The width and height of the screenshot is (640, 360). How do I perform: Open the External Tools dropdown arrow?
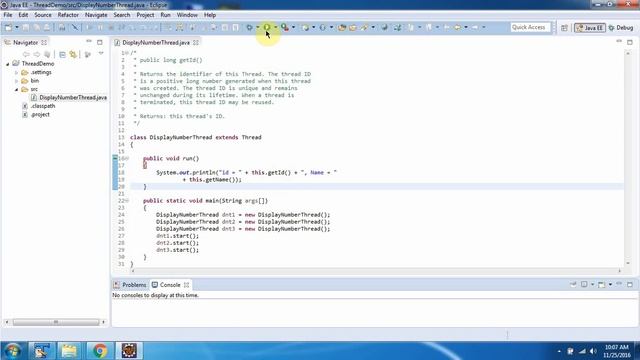point(293,27)
